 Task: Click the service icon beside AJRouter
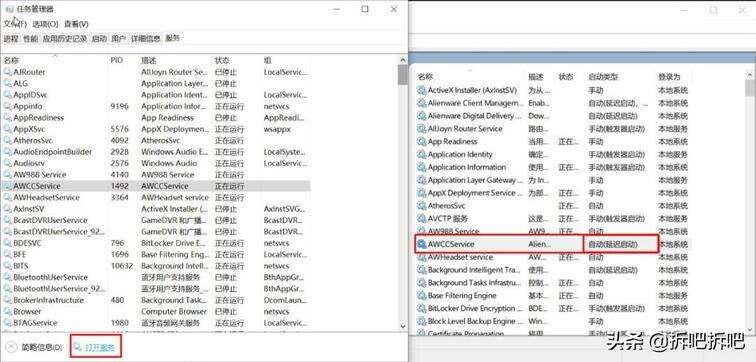click(x=8, y=72)
